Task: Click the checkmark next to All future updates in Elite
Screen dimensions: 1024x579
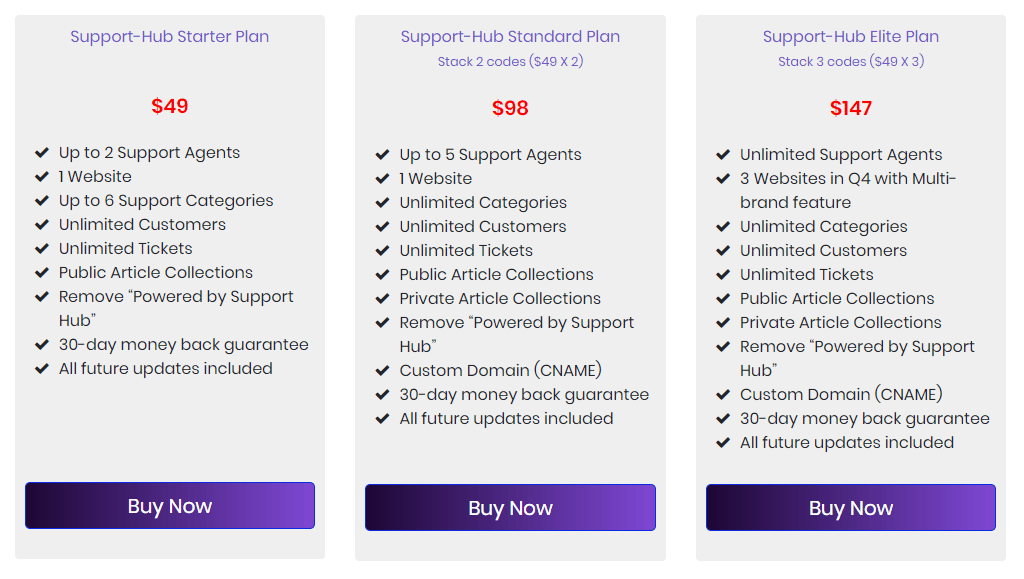Action: pyautogui.click(x=723, y=442)
